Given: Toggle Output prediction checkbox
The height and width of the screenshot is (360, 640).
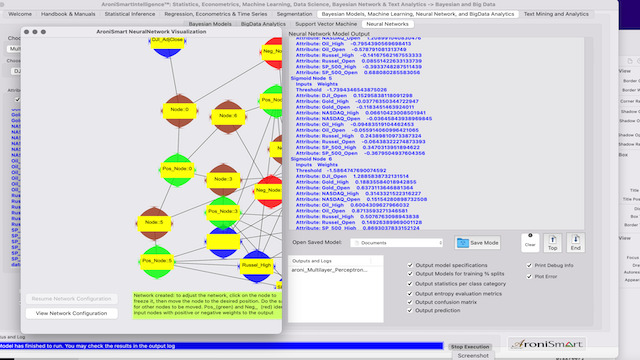Looking at the screenshot, I should 410,311.
